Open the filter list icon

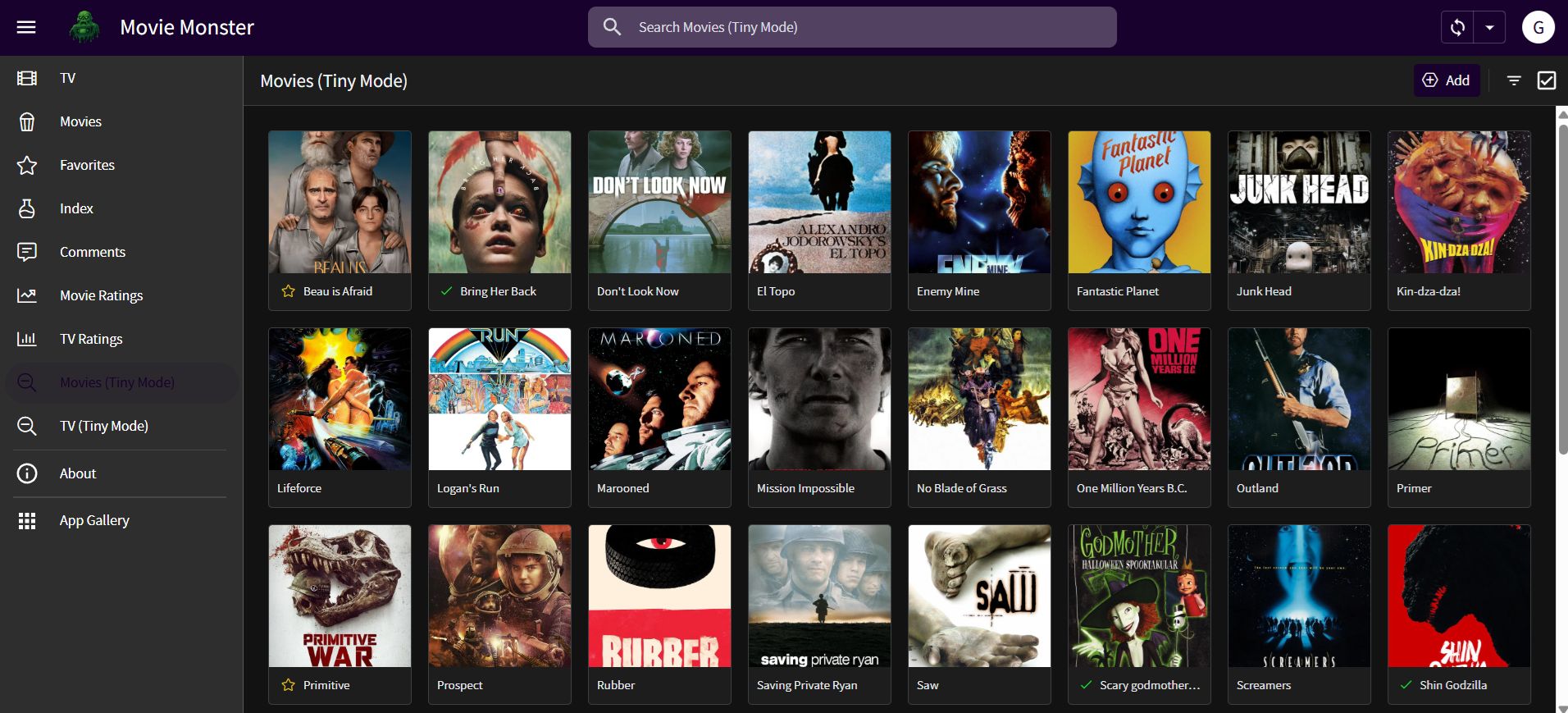tap(1514, 80)
